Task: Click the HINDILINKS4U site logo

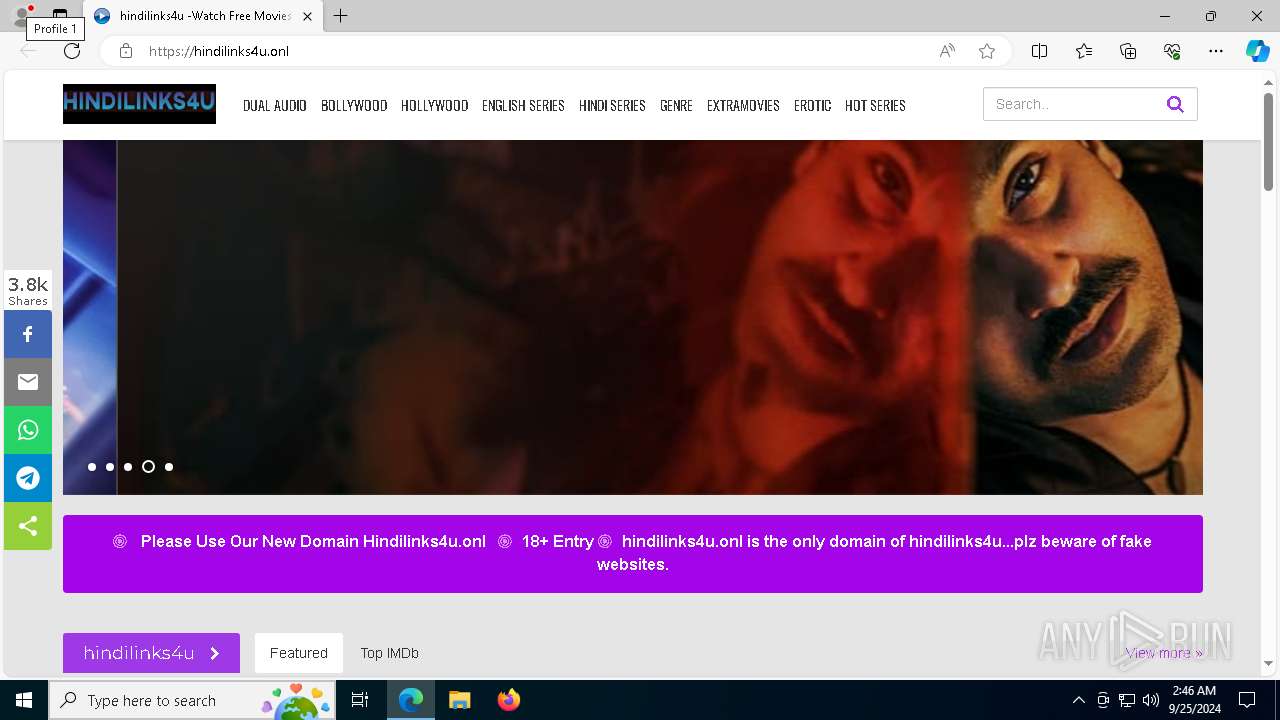Action: tap(139, 104)
